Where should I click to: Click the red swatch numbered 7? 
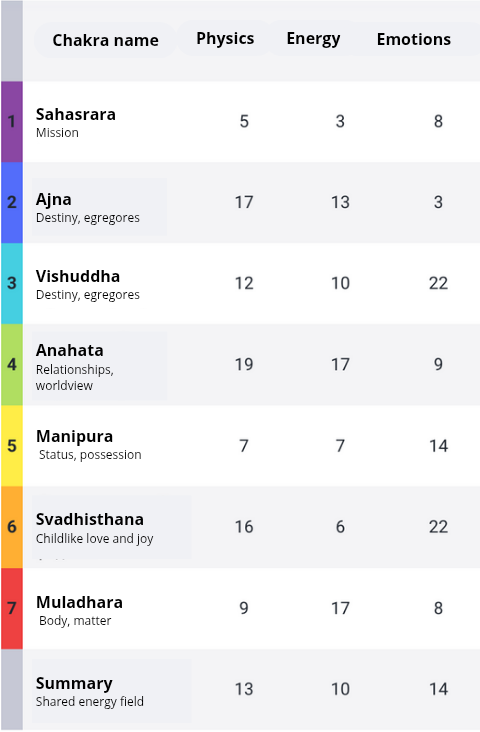tap(12, 608)
